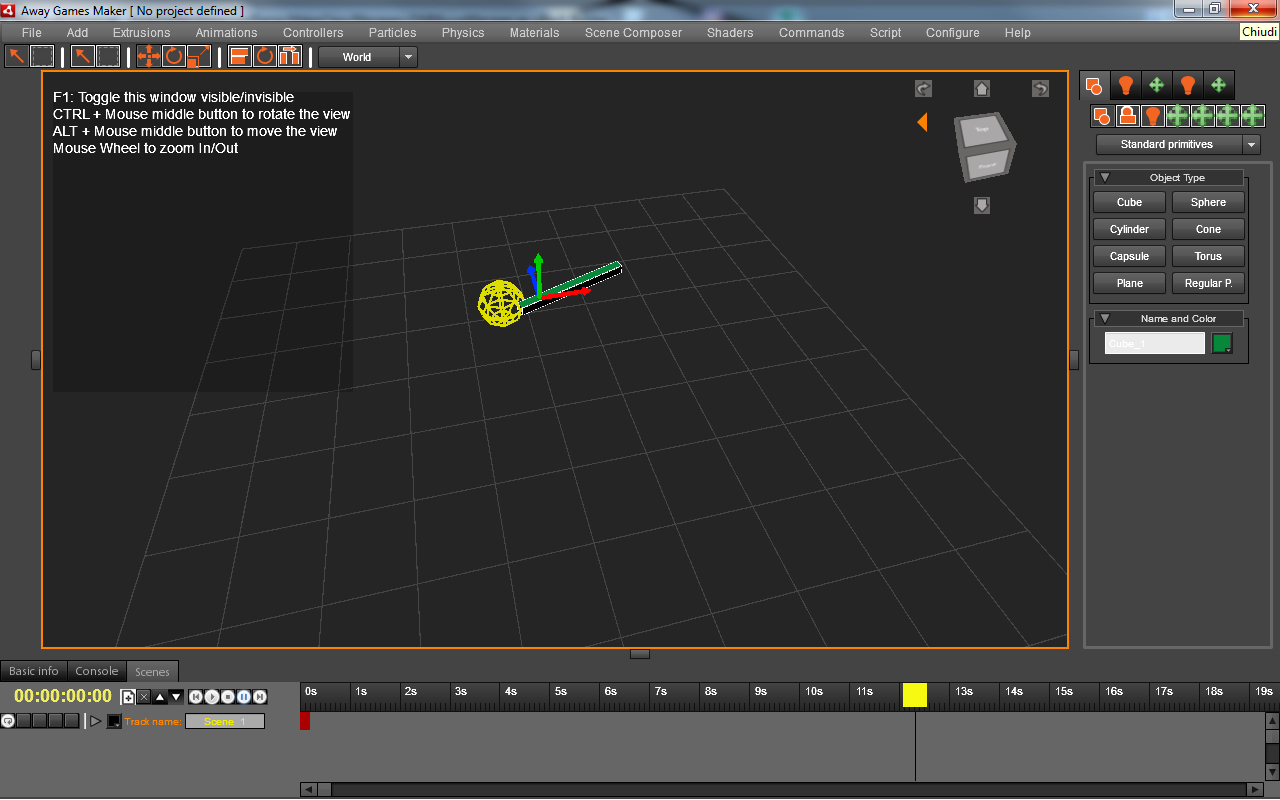Click the arrow beside Standard primitives
The image size is (1280, 800).
1251,145
